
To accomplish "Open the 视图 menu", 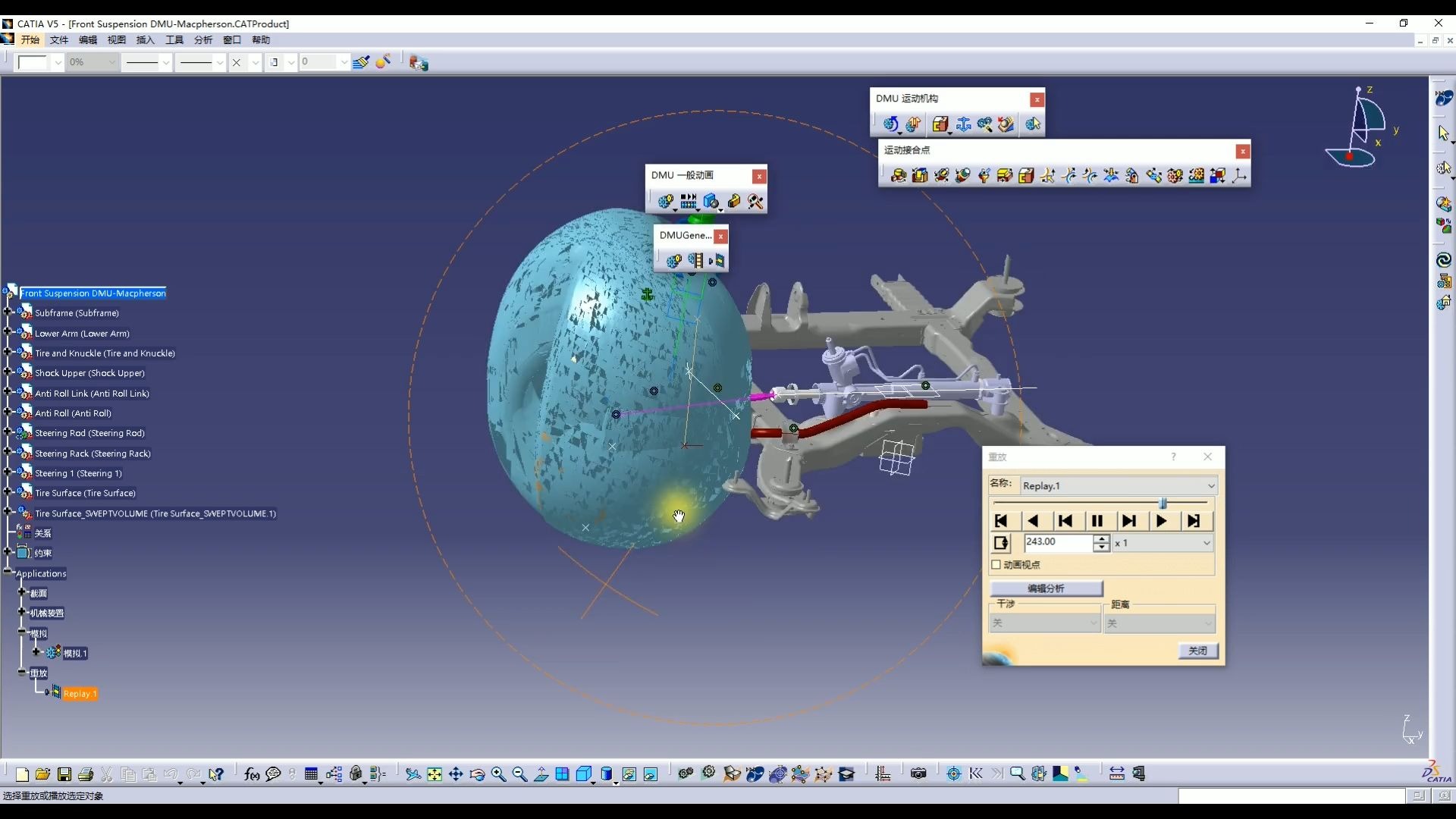I will [117, 40].
